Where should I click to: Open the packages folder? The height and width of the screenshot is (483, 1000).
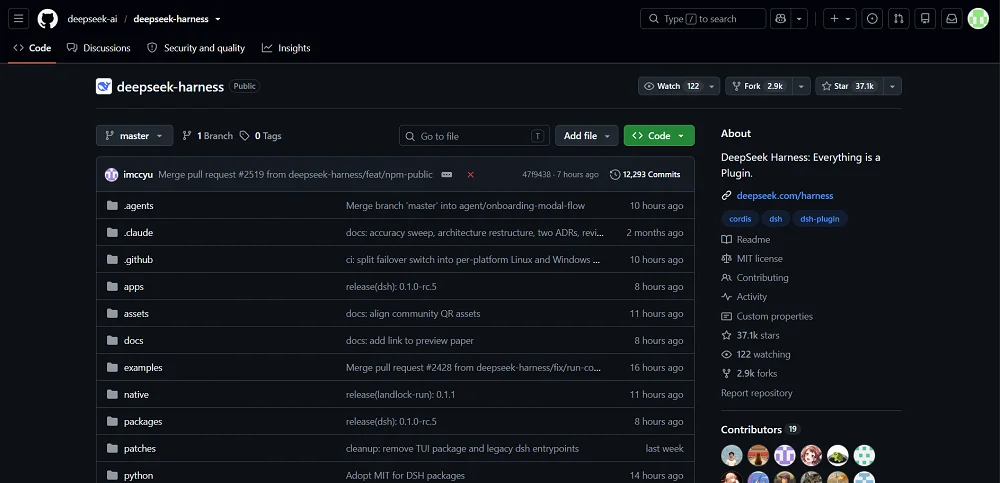click(x=143, y=421)
